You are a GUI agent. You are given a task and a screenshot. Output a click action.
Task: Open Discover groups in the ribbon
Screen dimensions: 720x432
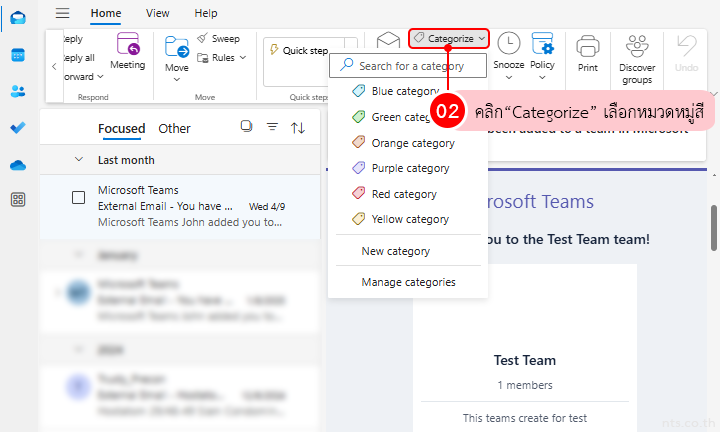pos(637,58)
